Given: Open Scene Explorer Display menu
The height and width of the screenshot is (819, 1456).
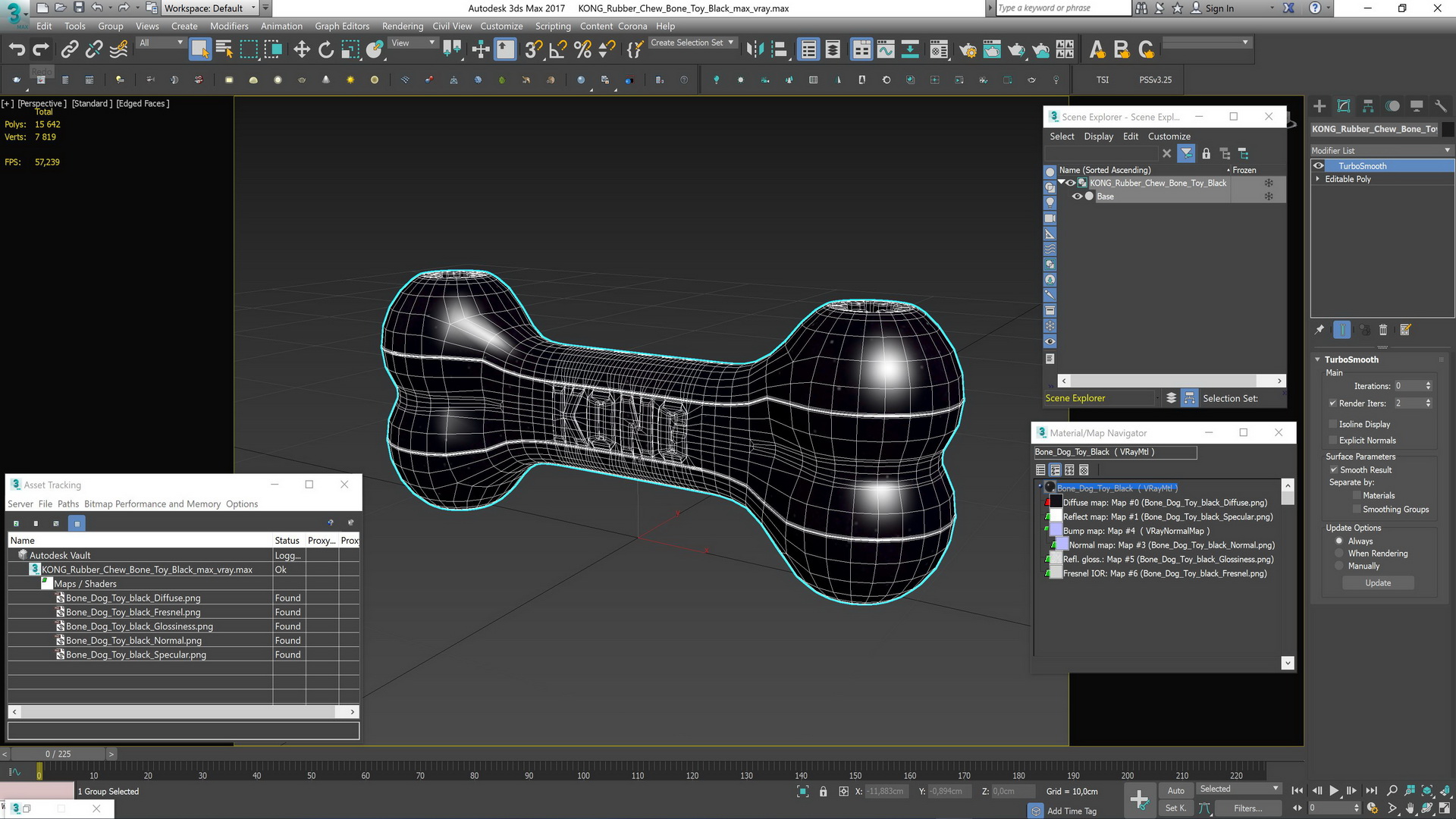Looking at the screenshot, I should pos(1098,136).
